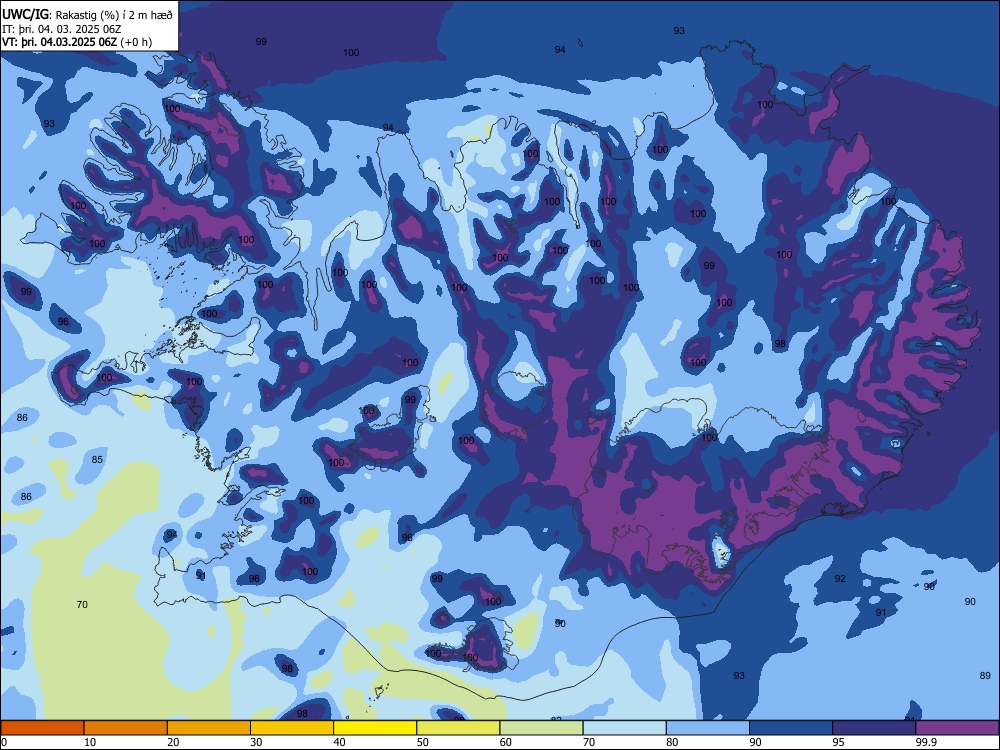Click the "95" legend tick label
This screenshot has width=1000, height=750.
click(x=839, y=742)
